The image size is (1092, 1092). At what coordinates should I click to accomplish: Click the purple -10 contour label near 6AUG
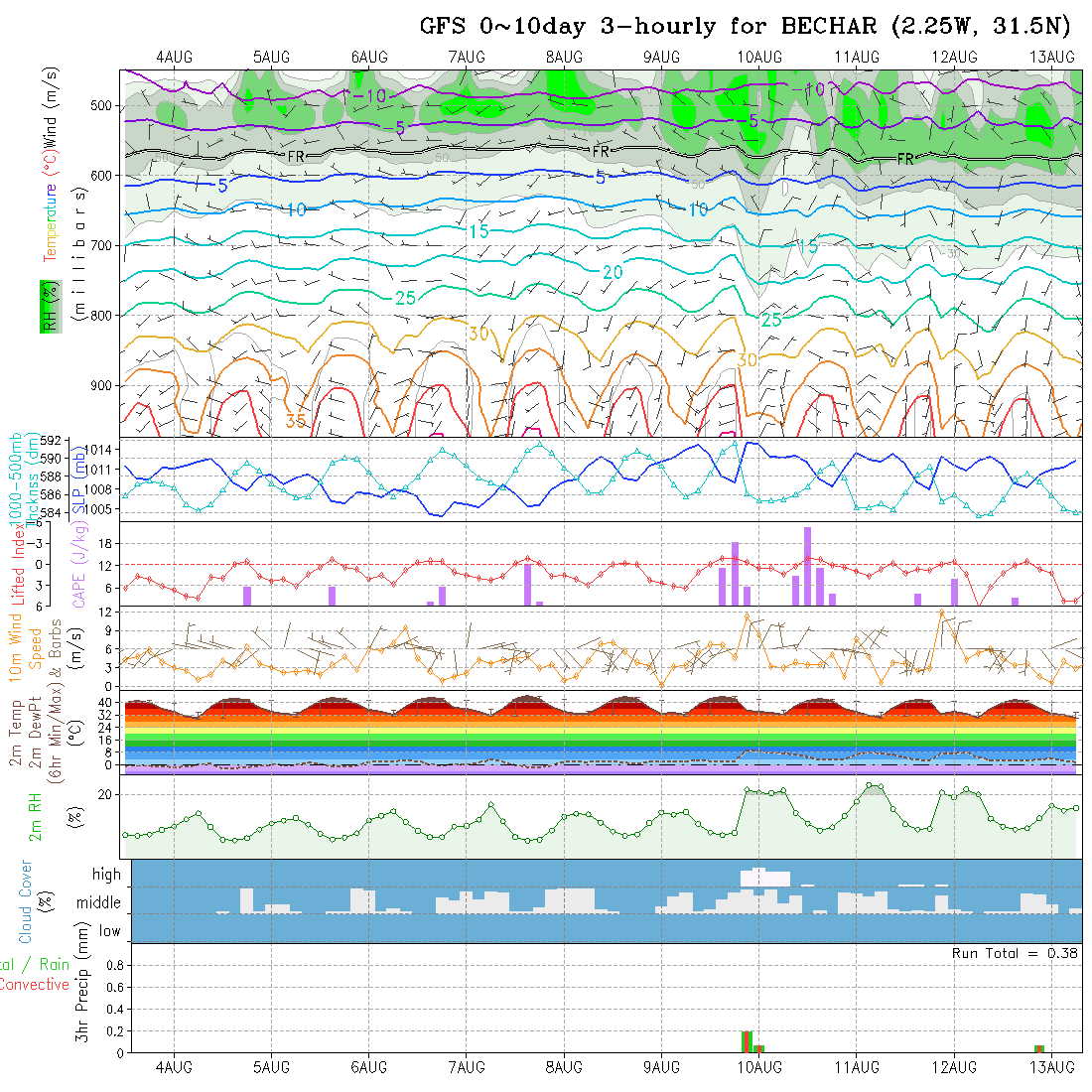[x=369, y=96]
